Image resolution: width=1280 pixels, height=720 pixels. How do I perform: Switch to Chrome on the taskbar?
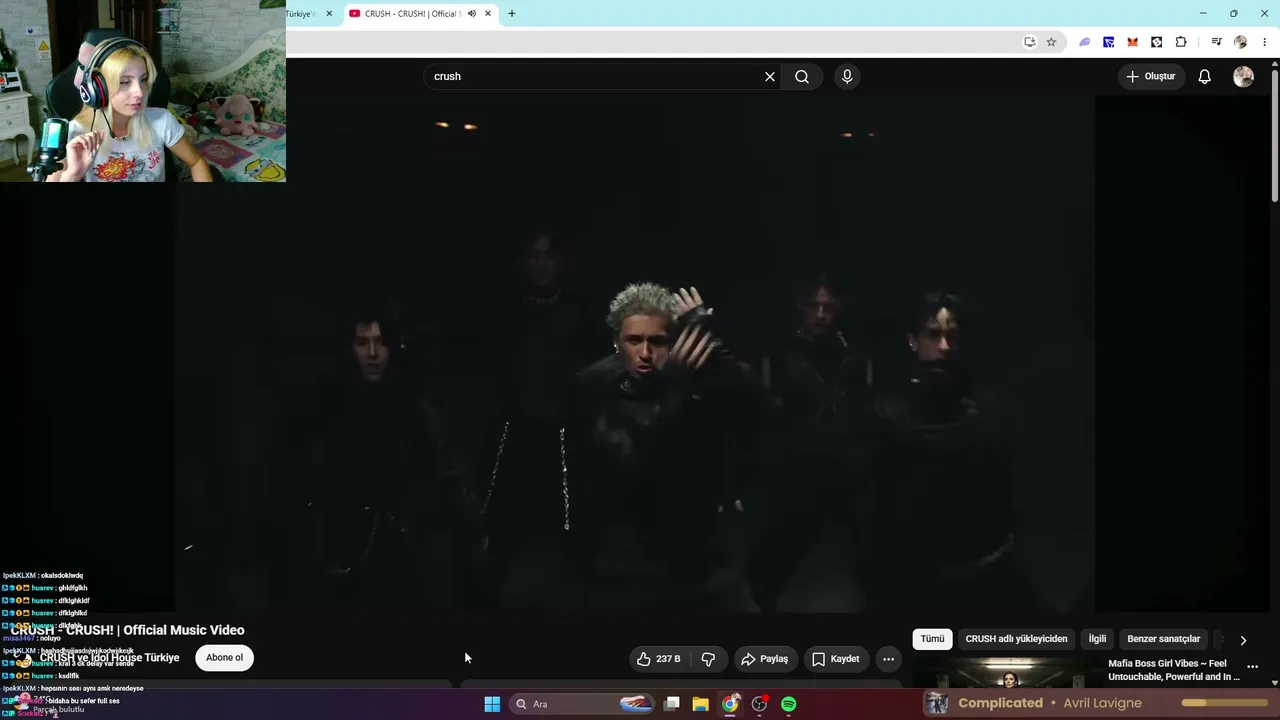click(x=730, y=704)
